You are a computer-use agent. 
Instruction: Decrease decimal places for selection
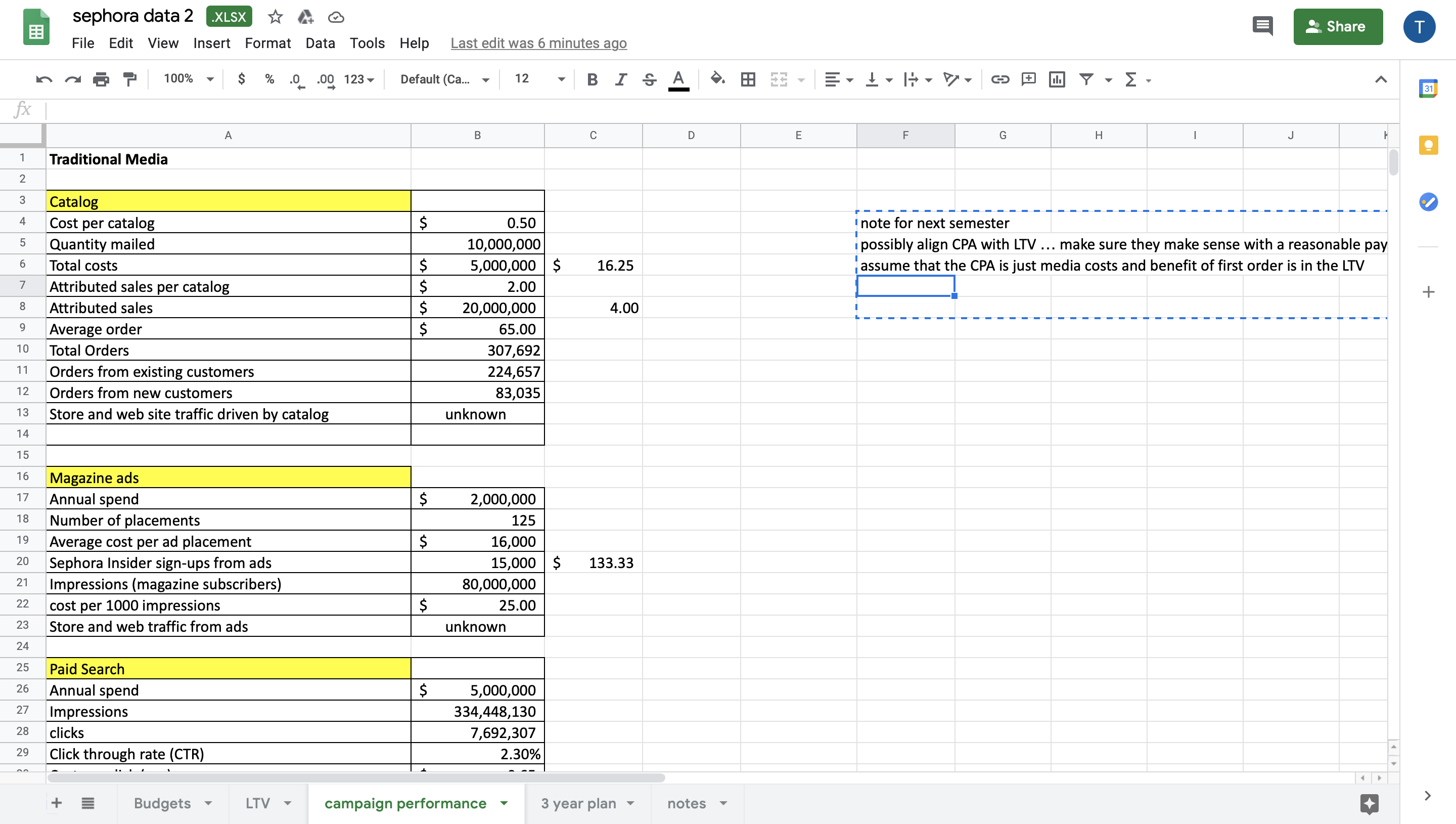coord(295,80)
